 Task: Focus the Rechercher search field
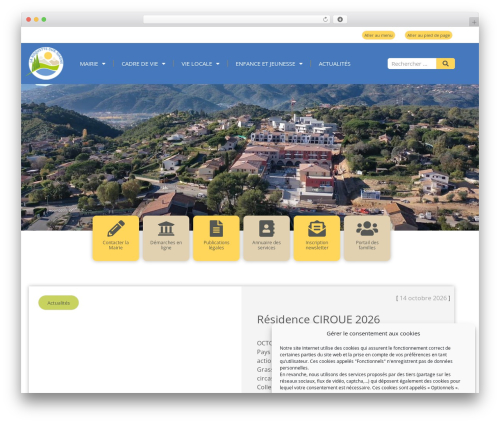[412, 64]
